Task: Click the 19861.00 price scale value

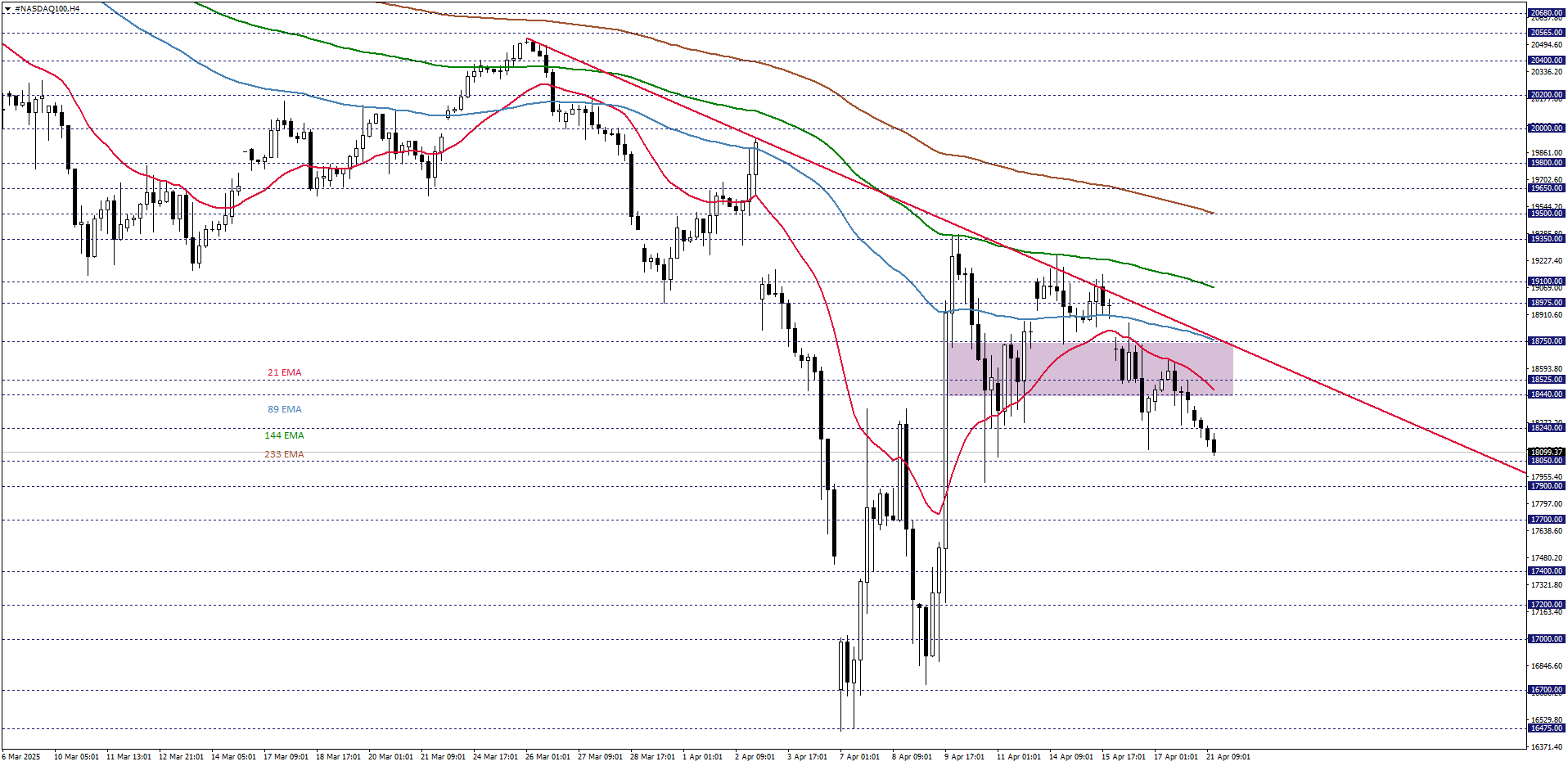Action: pyautogui.click(x=1546, y=153)
